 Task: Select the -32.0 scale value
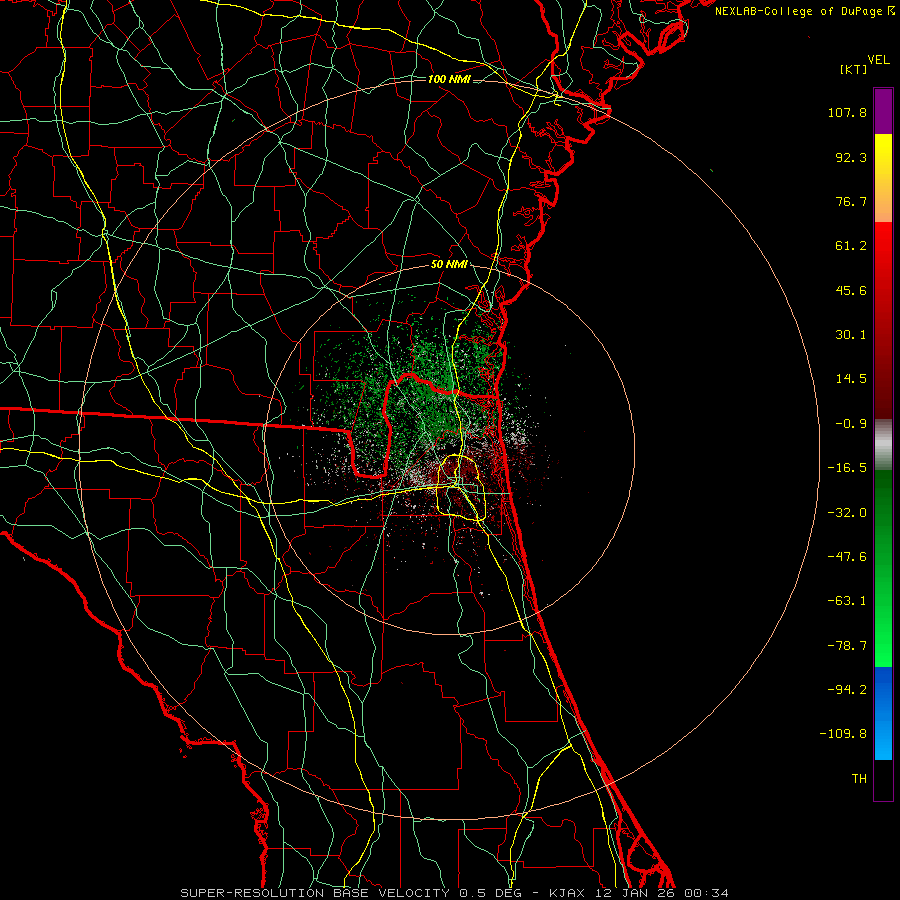click(847, 513)
